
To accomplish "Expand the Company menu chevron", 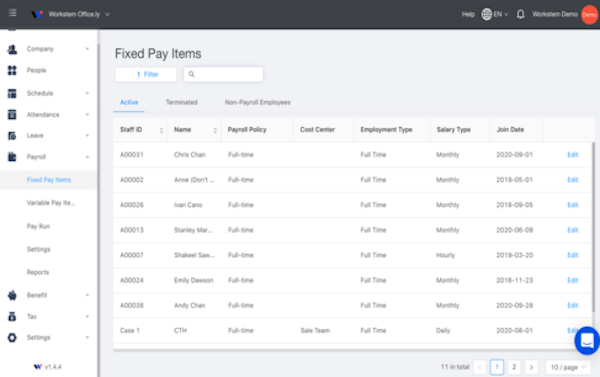I will 87,49.
